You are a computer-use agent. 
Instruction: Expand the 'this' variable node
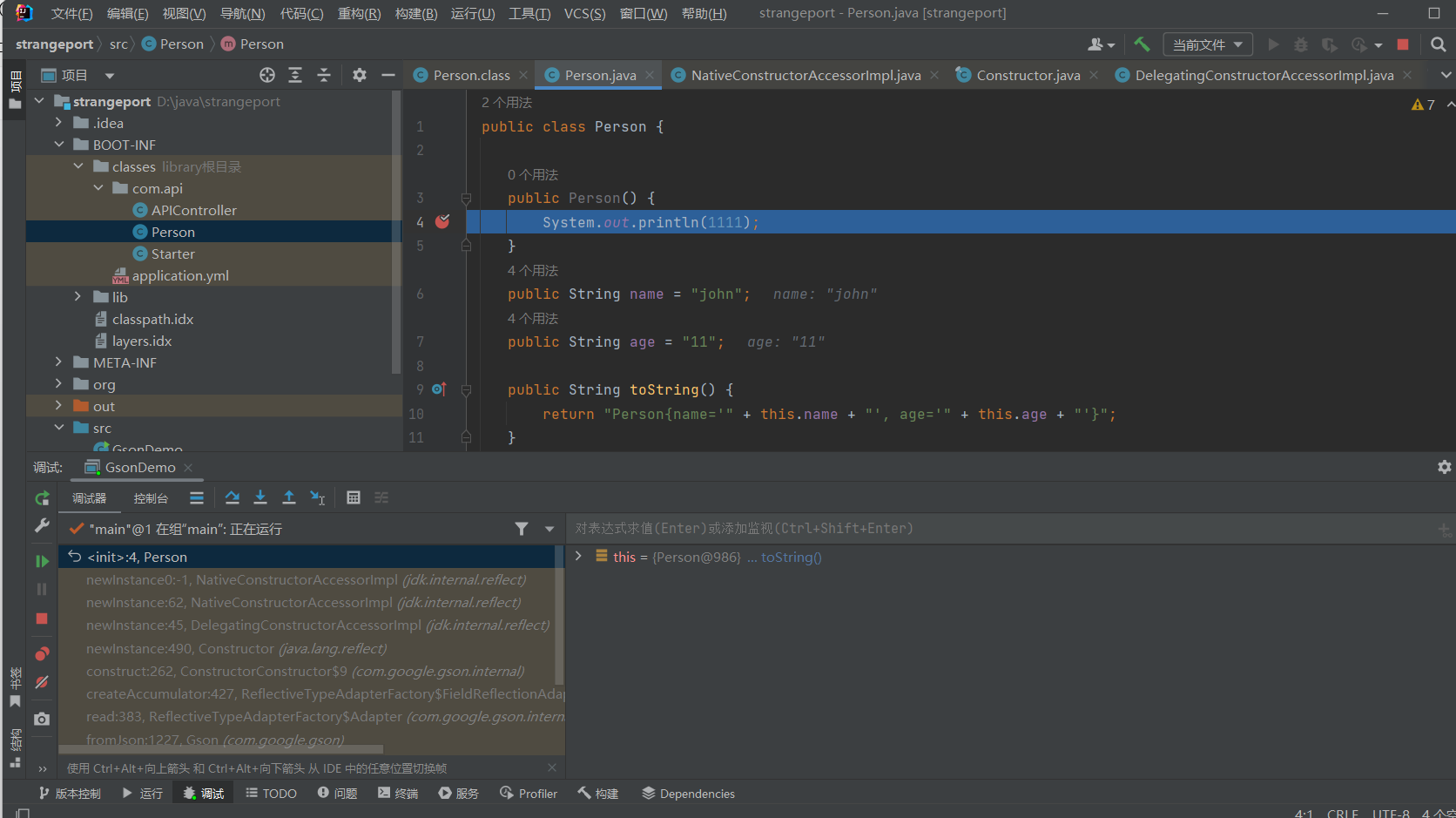click(578, 556)
